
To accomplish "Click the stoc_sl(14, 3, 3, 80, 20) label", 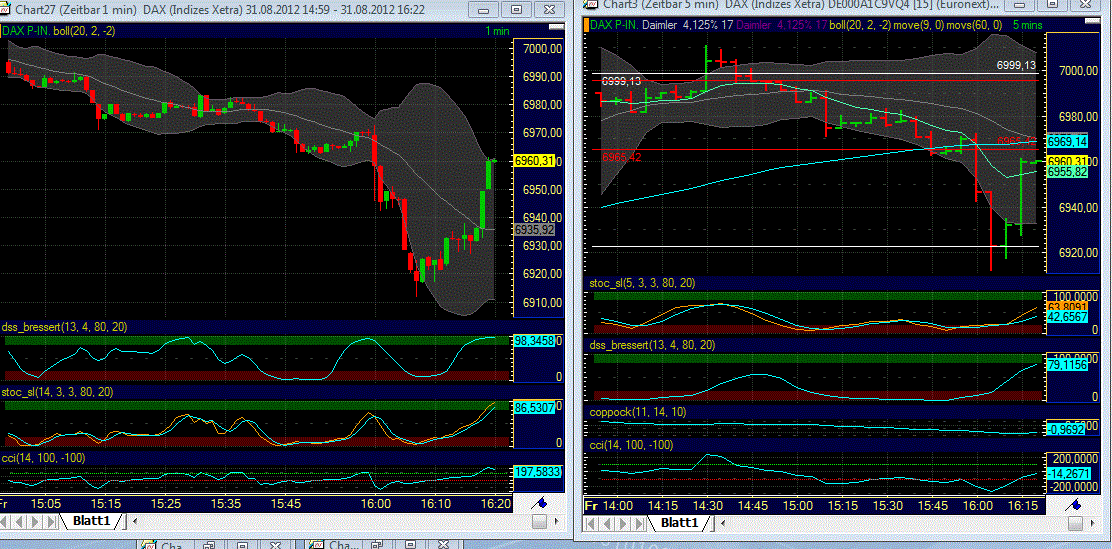I will (x=58, y=392).
